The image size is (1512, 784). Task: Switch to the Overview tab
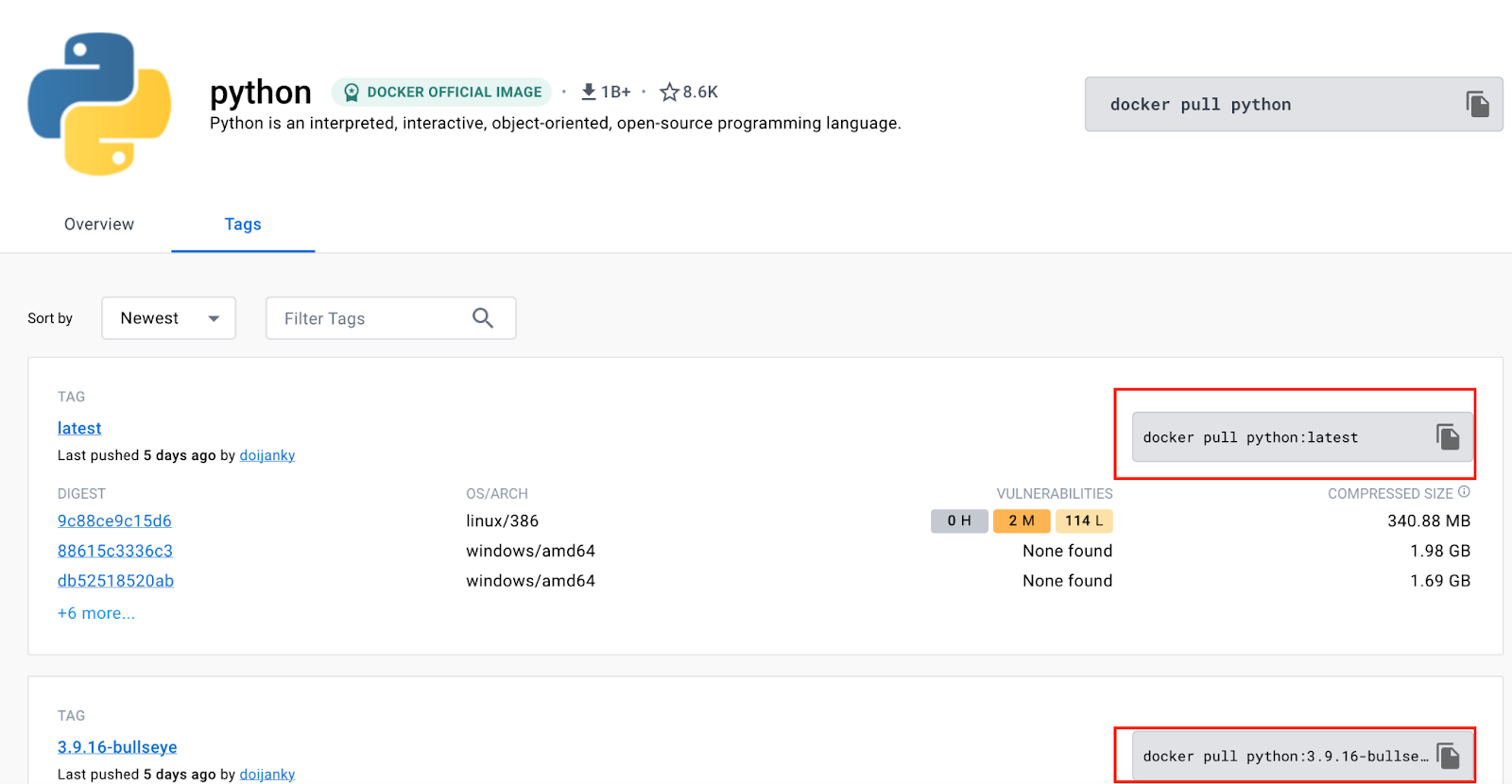point(99,224)
